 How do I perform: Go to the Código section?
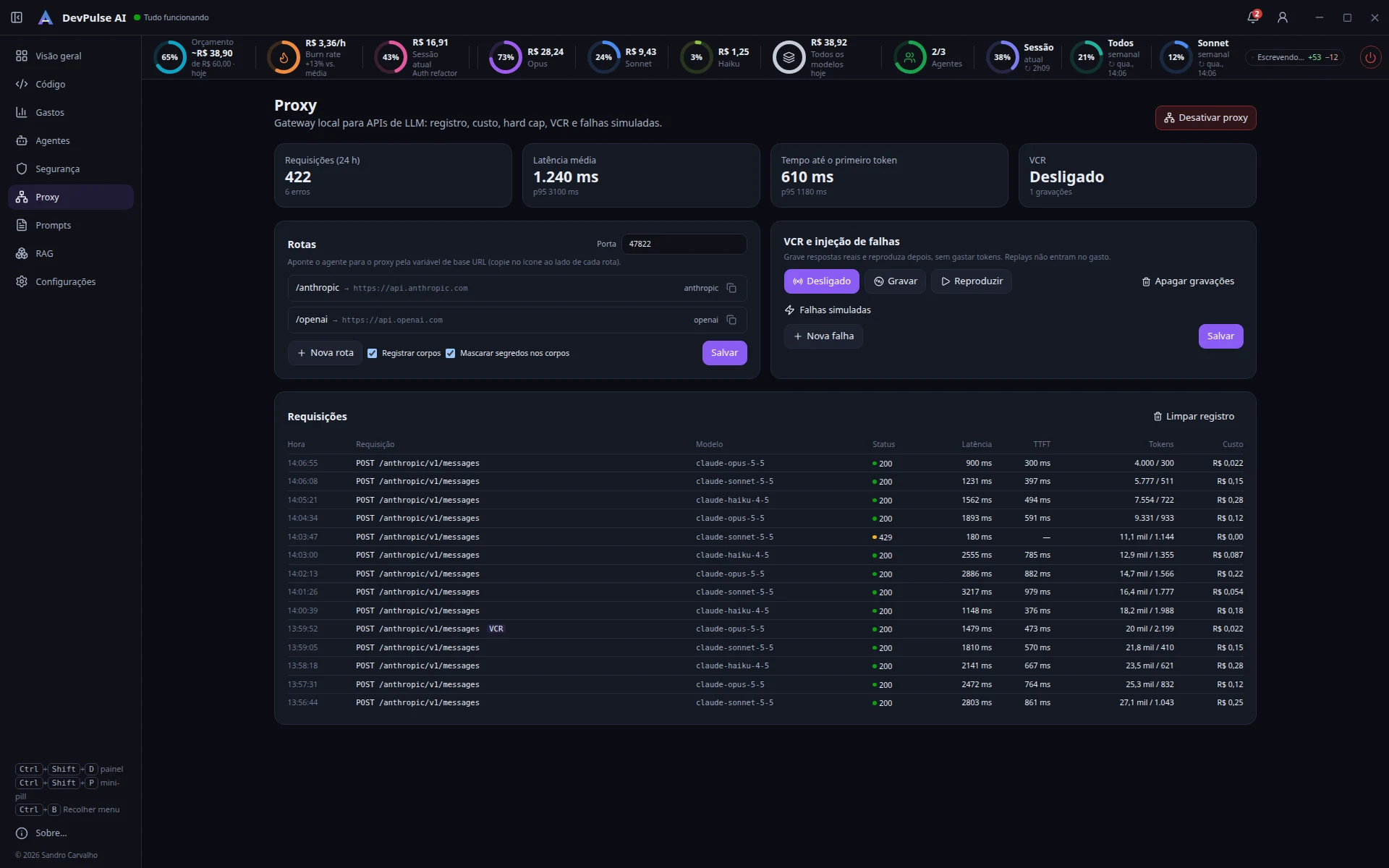point(71,84)
